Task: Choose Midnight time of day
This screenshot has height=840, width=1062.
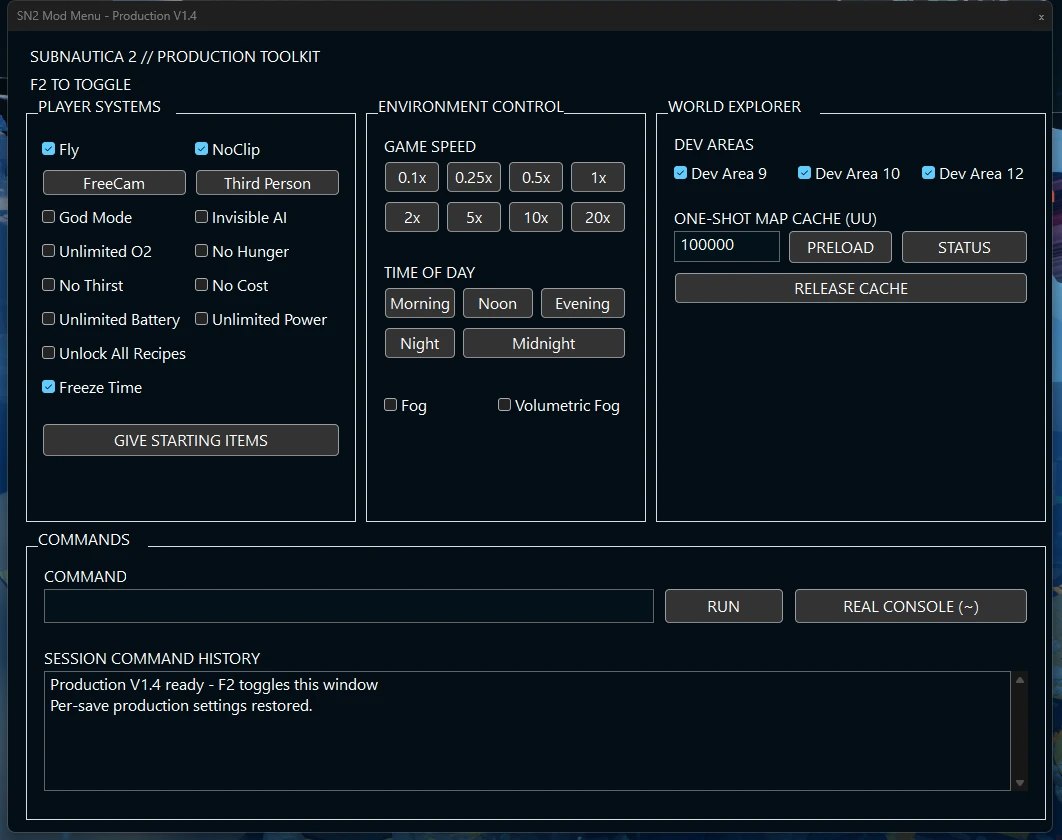Action: coord(544,343)
